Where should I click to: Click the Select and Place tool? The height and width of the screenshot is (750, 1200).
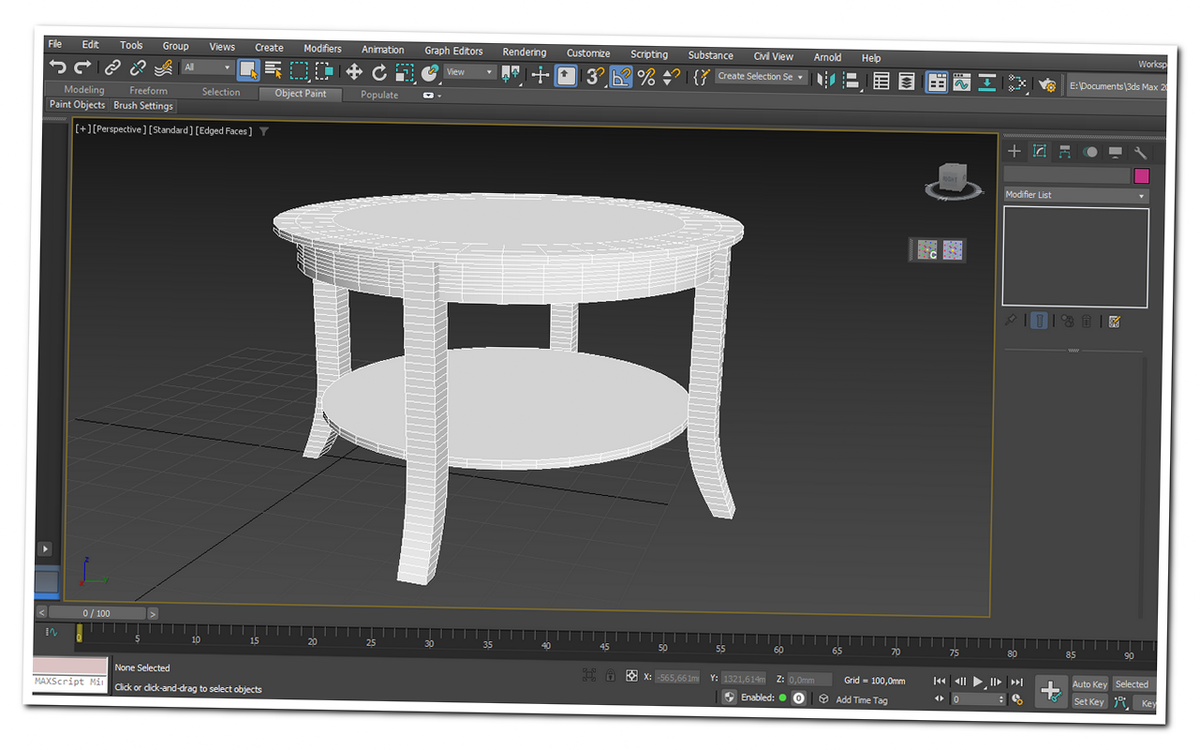[x=430, y=73]
